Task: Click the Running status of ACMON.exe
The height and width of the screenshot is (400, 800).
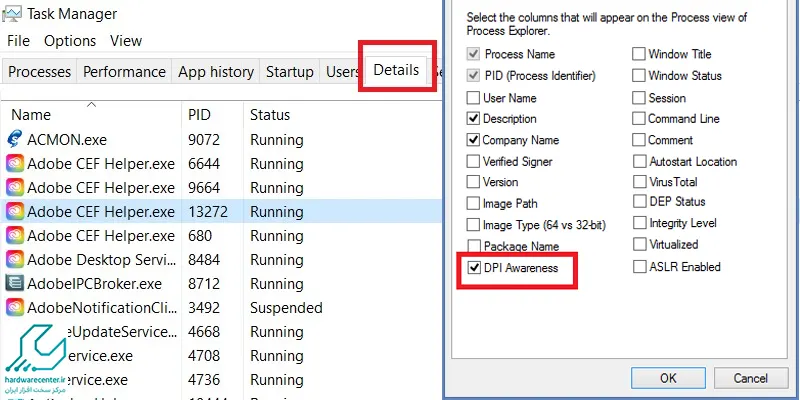Action: 277,140
